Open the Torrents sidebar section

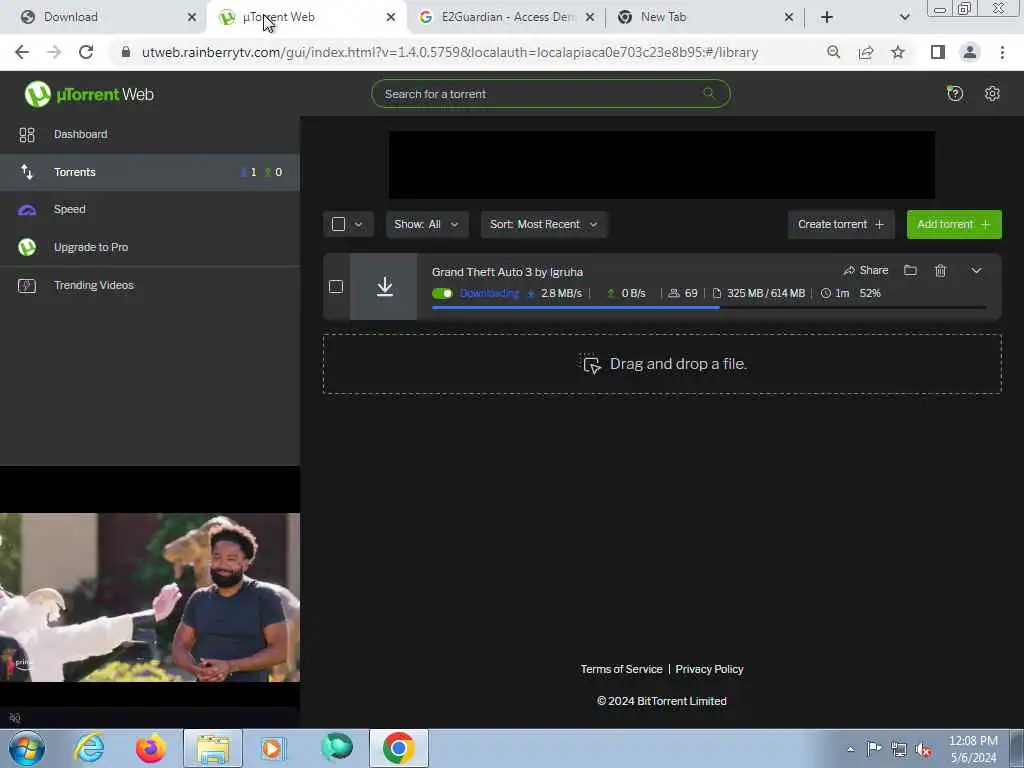point(150,172)
